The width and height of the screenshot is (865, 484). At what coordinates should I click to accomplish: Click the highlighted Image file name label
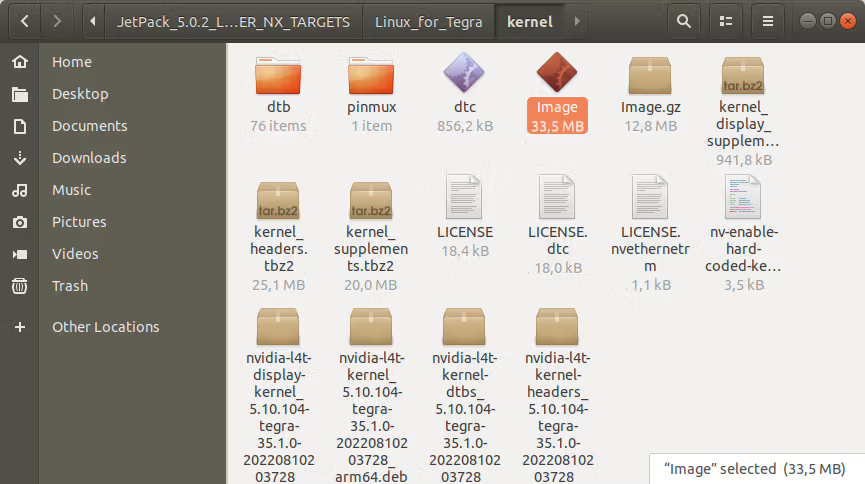coord(557,107)
